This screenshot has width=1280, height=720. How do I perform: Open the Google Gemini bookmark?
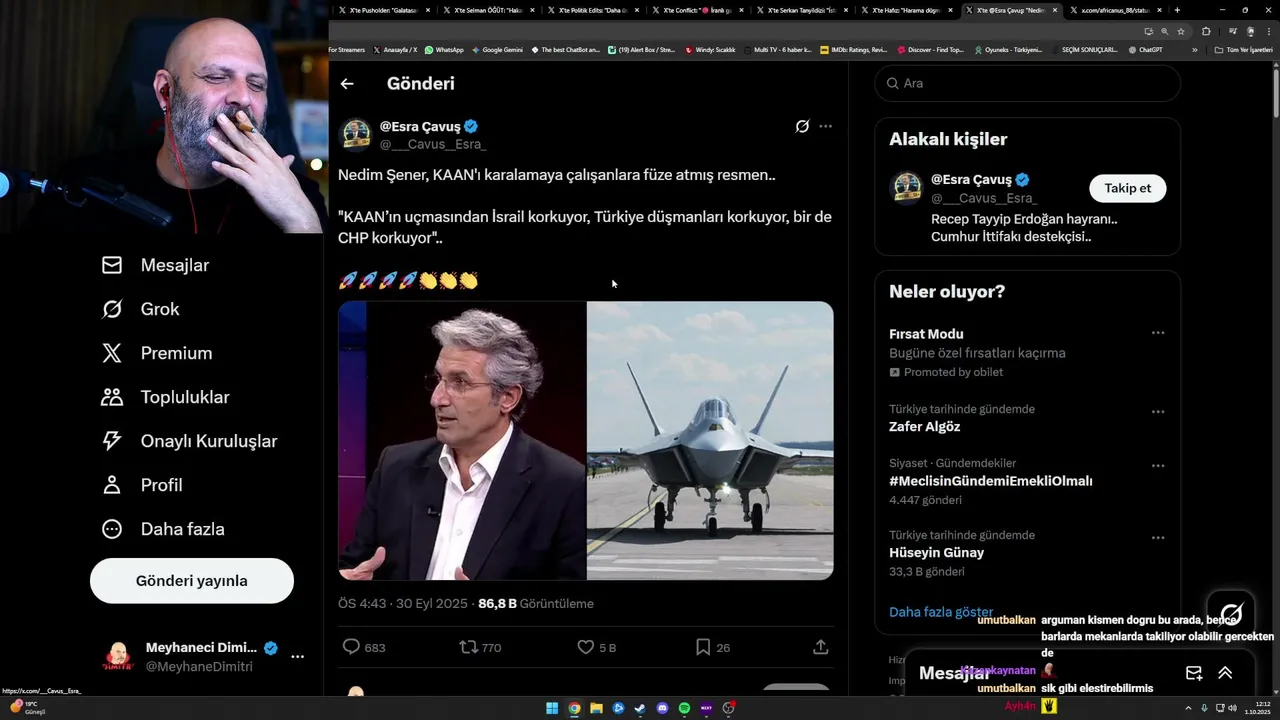pos(496,49)
